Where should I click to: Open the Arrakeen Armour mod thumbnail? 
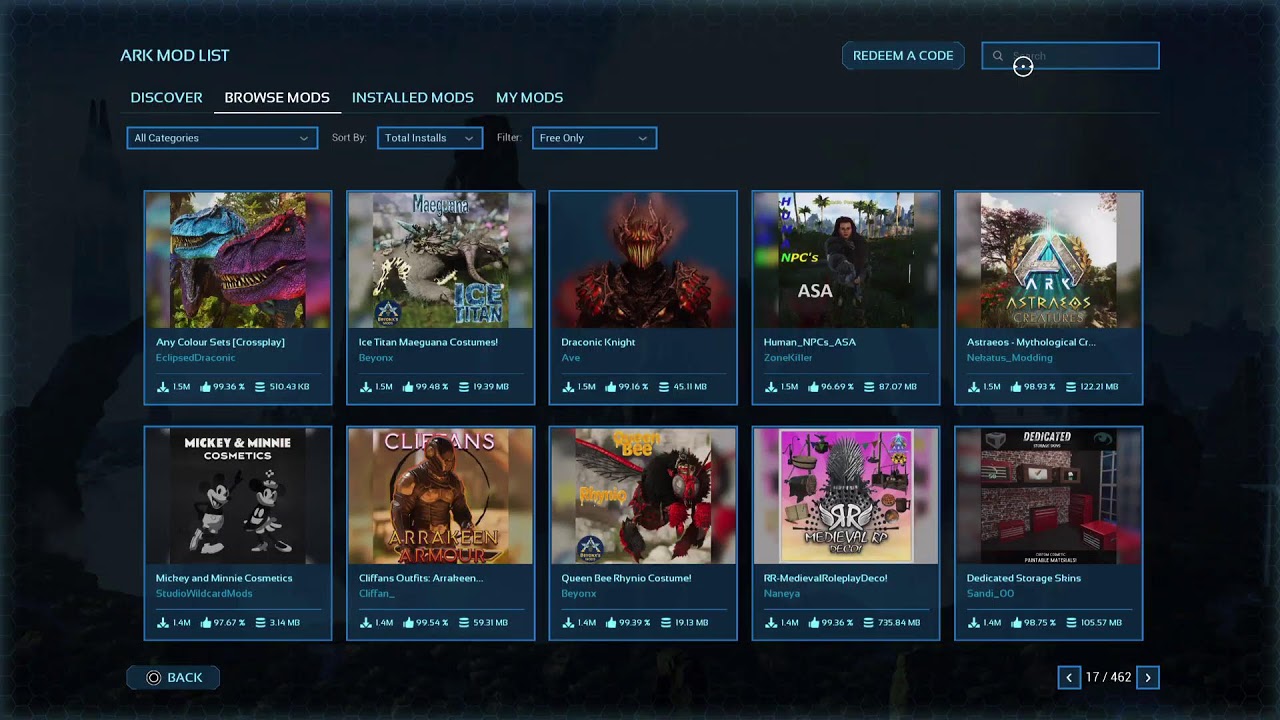click(x=441, y=496)
